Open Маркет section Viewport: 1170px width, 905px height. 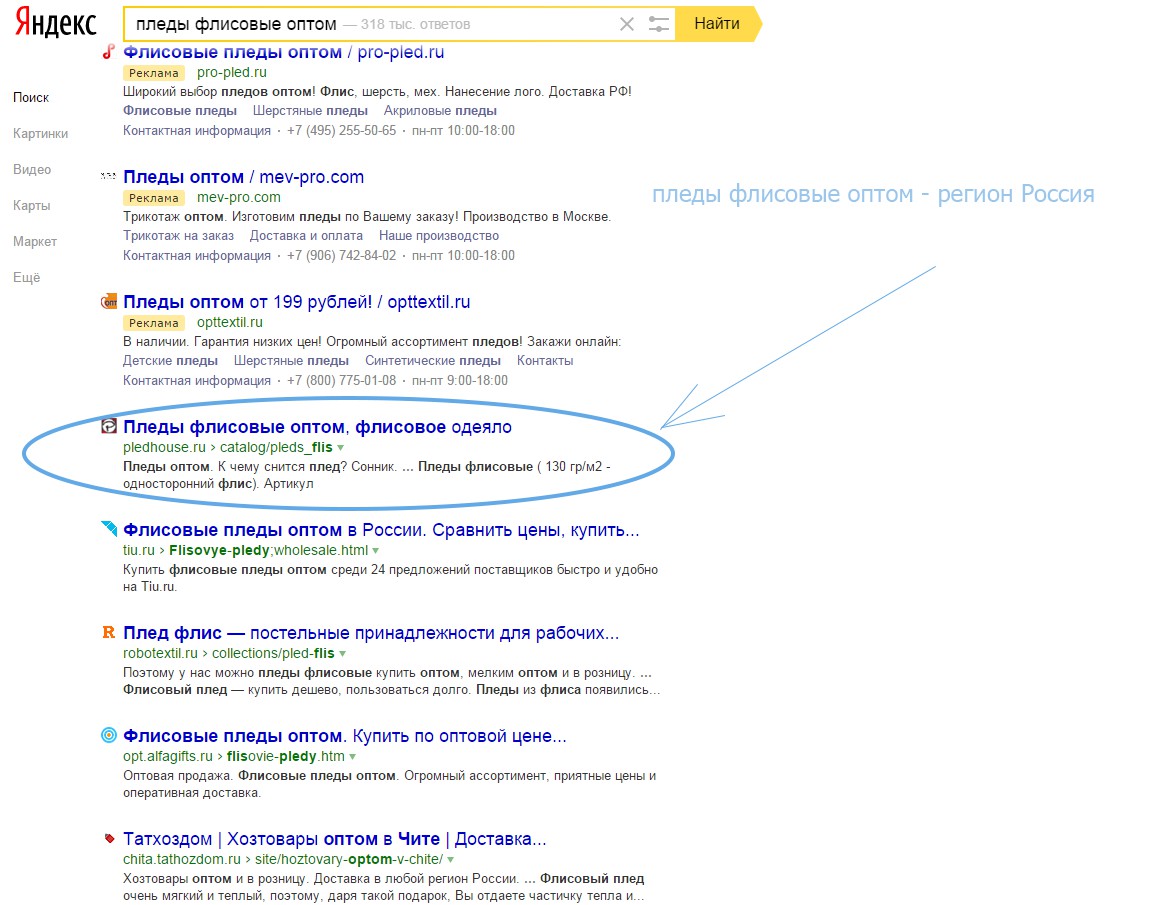[x=34, y=241]
